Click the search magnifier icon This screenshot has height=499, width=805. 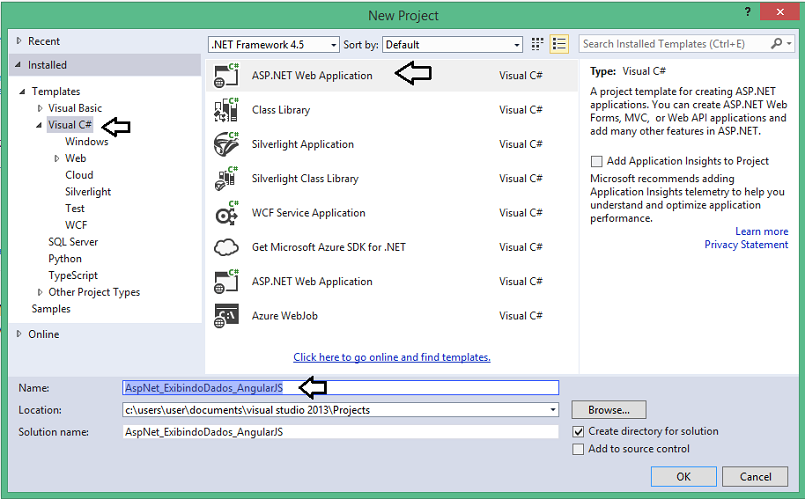click(x=776, y=44)
